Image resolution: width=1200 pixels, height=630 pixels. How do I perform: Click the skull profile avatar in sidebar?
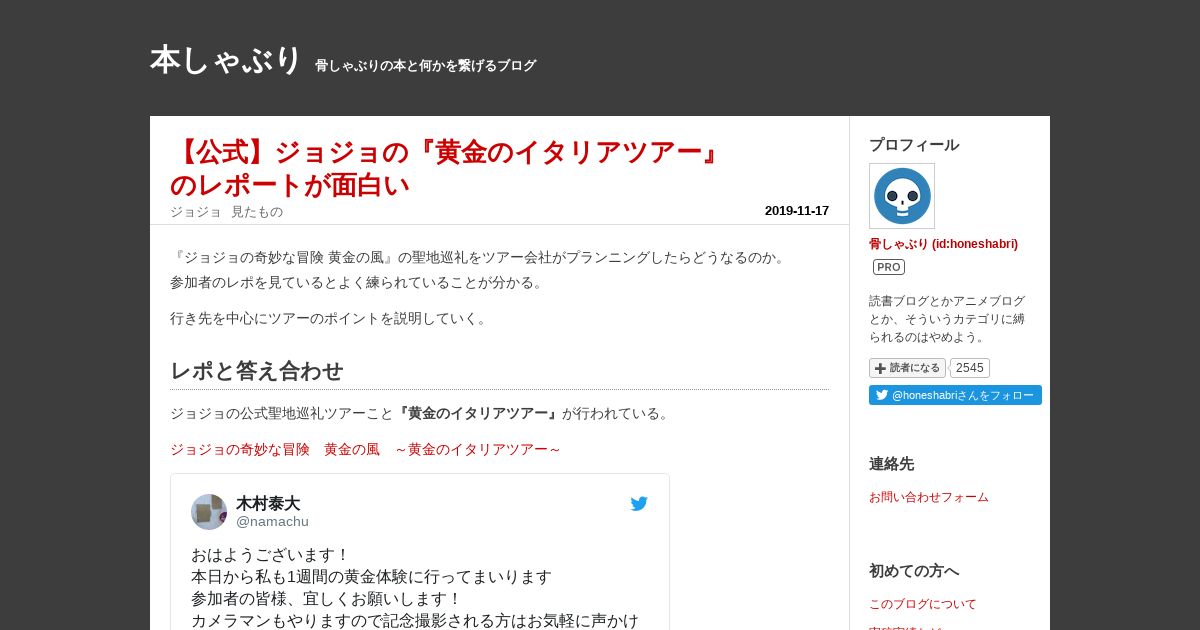click(x=902, y=196)
